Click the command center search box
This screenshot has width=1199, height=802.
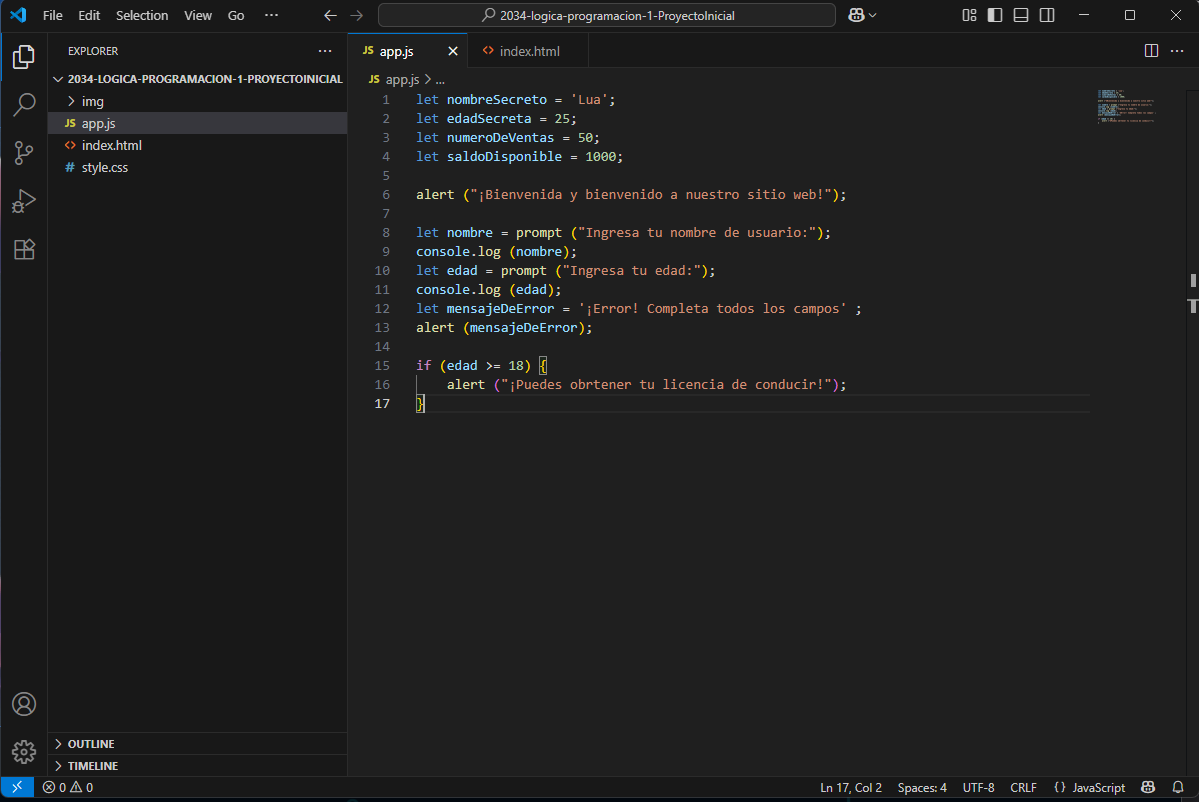606,15
